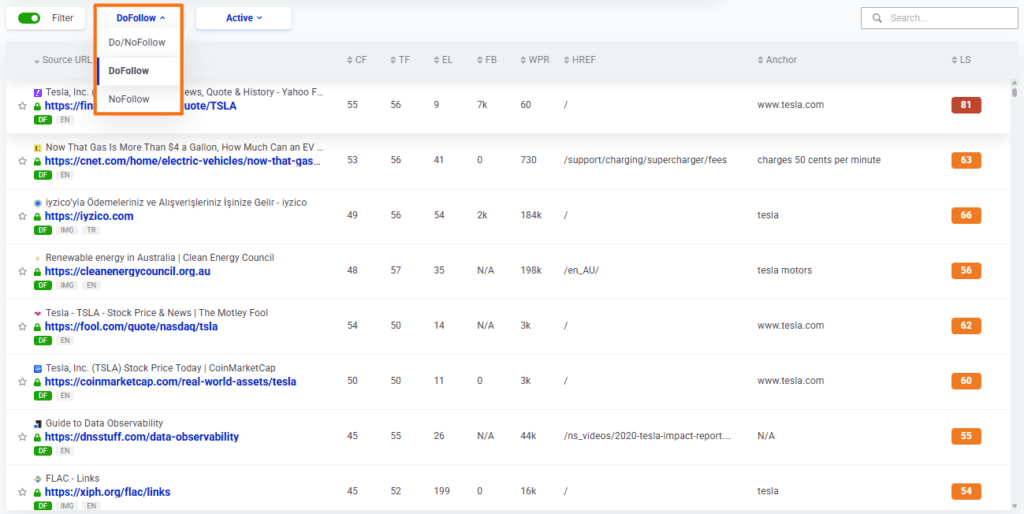Star the dnsstuff.com row

click(x=22, y=437)
